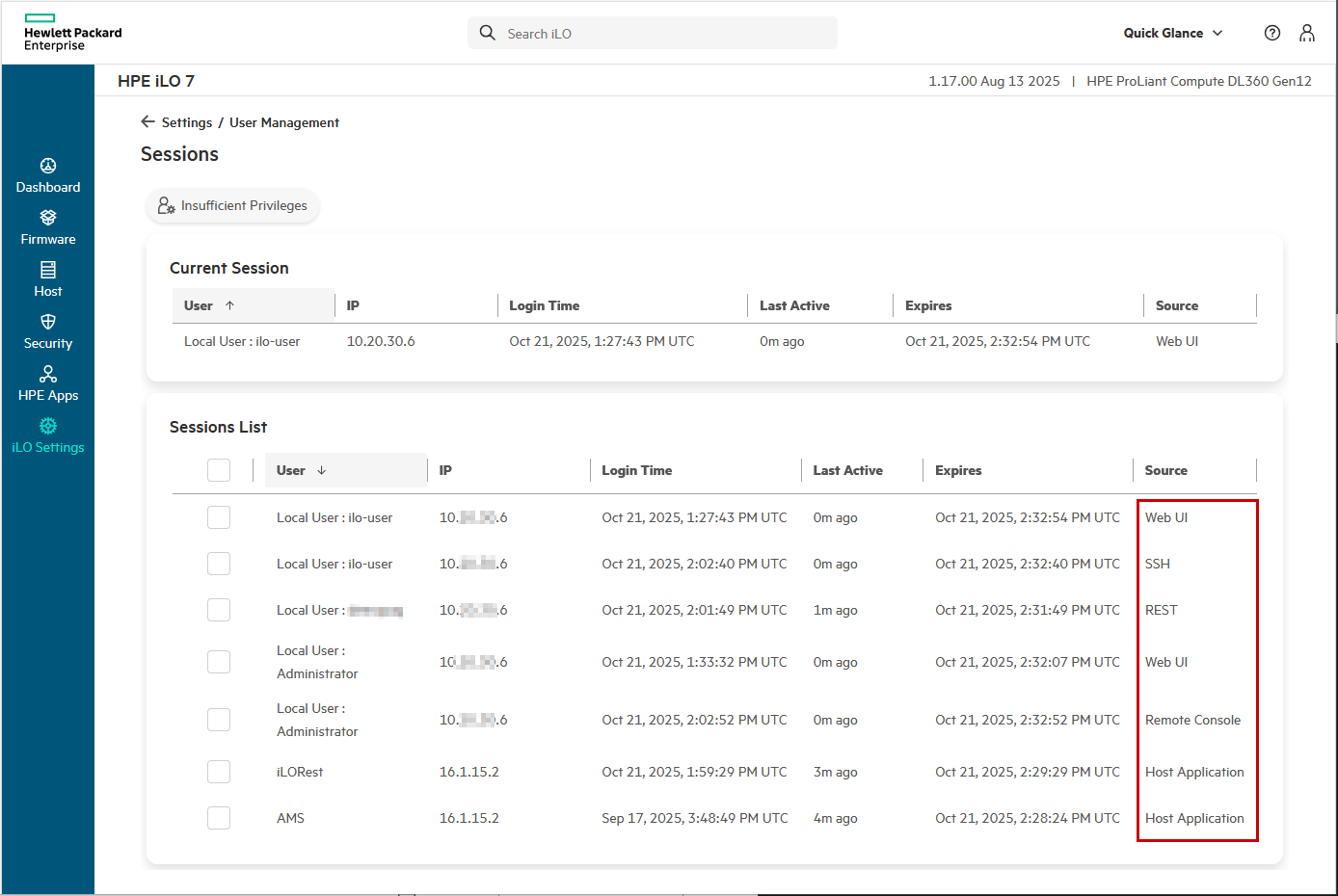Screen dimensions: 1338x896
Task: Go to Firmware section icon
Action: [48, 218]
